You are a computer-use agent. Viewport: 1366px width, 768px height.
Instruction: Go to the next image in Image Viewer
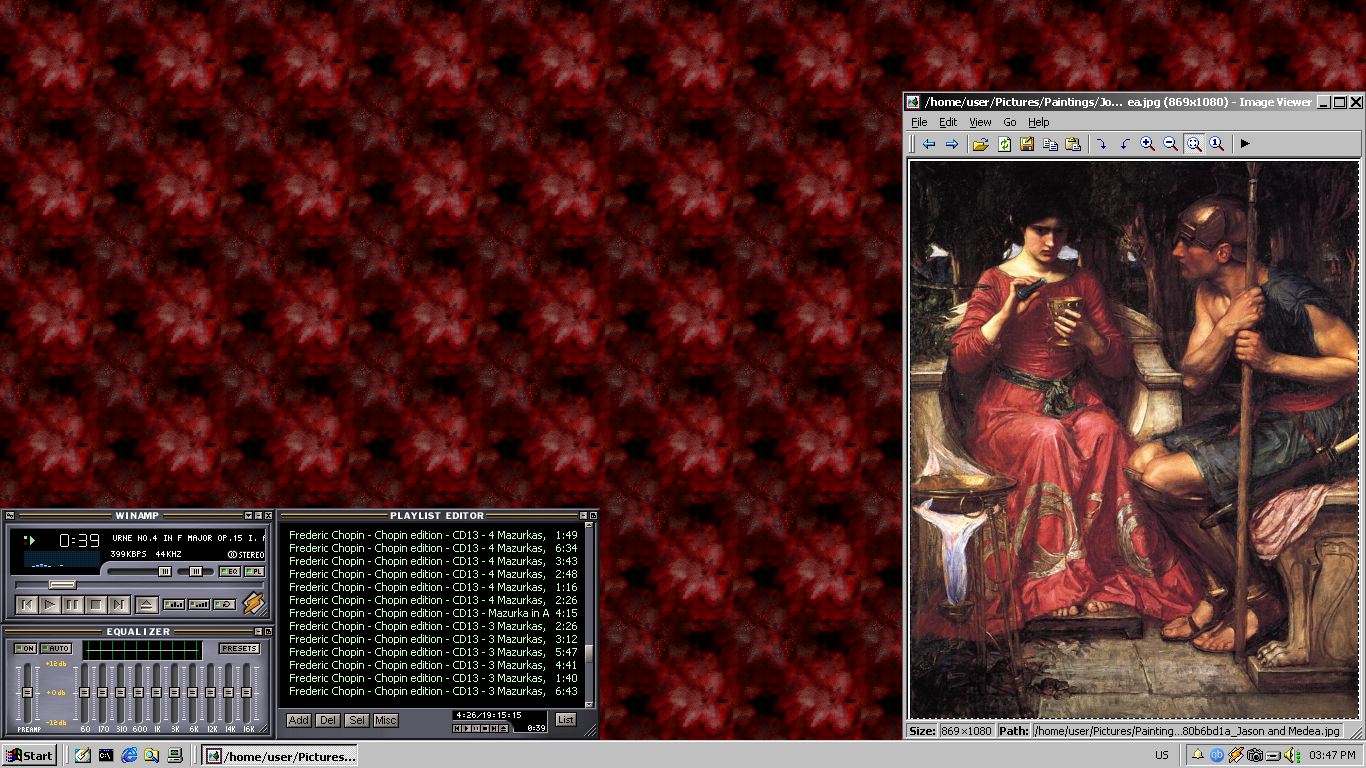pyautogui.click(x=952, y=144)
